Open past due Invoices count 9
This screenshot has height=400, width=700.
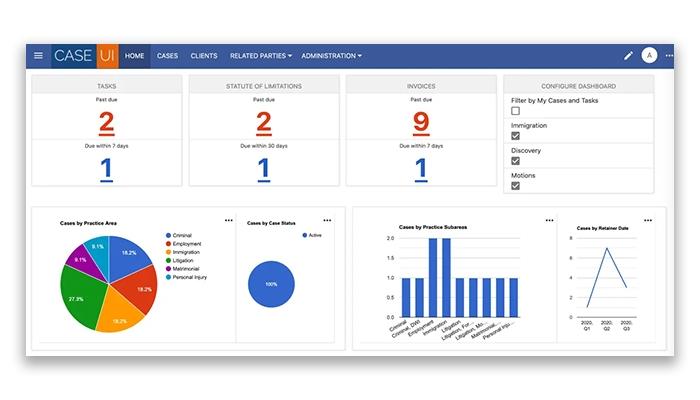pyautogui.click(x=421, y=123)
